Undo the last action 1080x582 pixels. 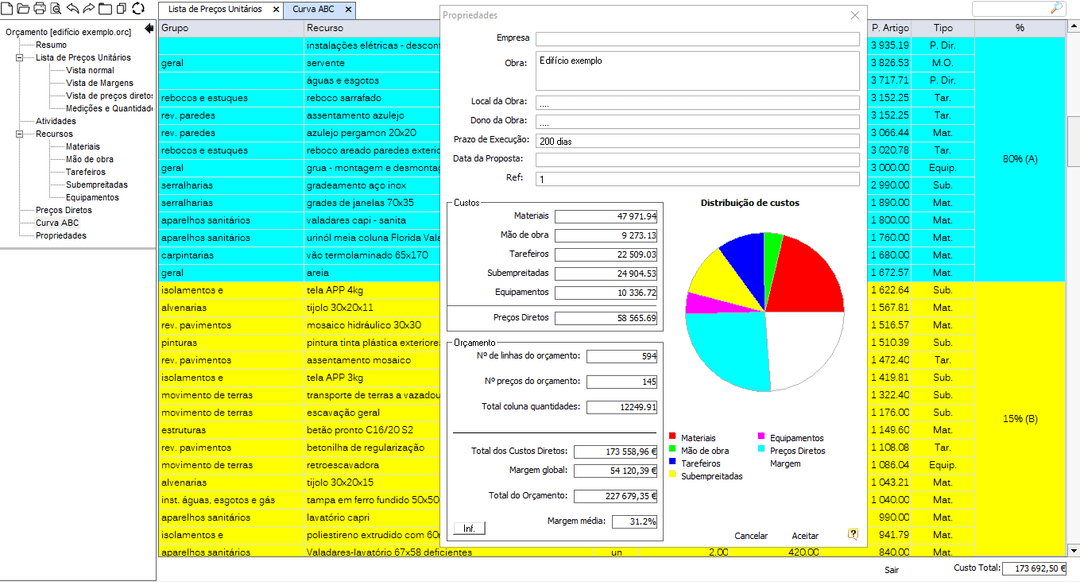pyautogui.click(x=73, y=8)
